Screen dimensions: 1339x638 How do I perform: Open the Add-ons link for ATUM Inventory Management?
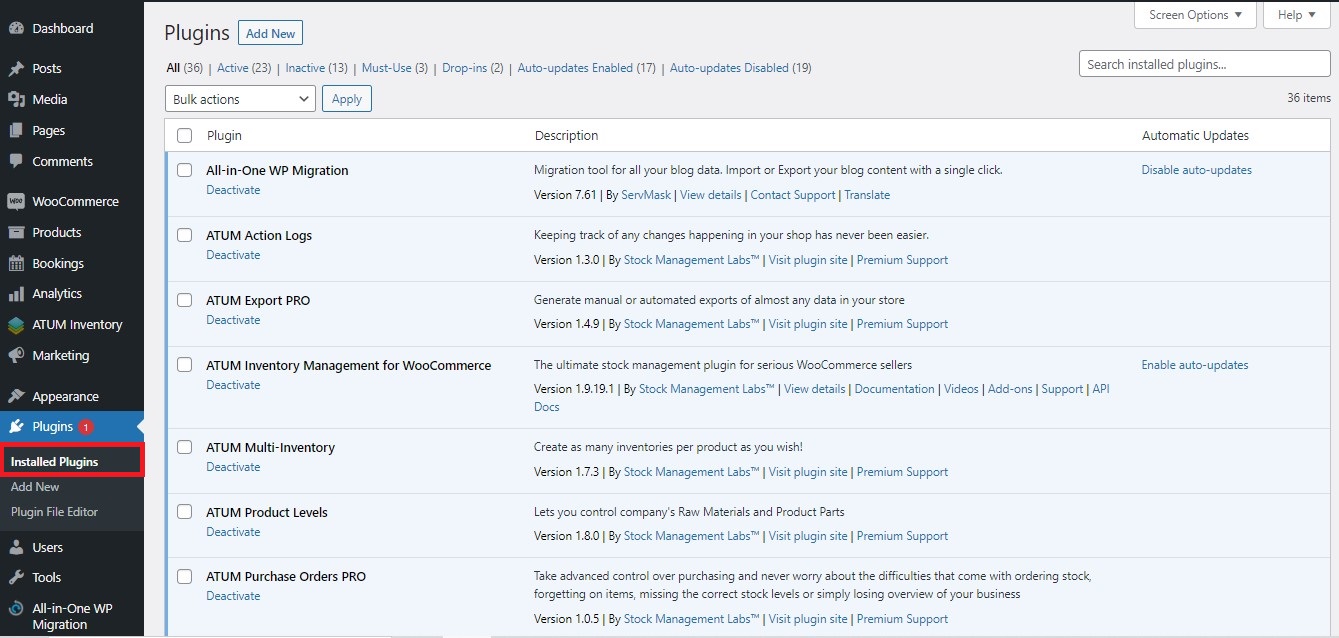pos(1010,389)
